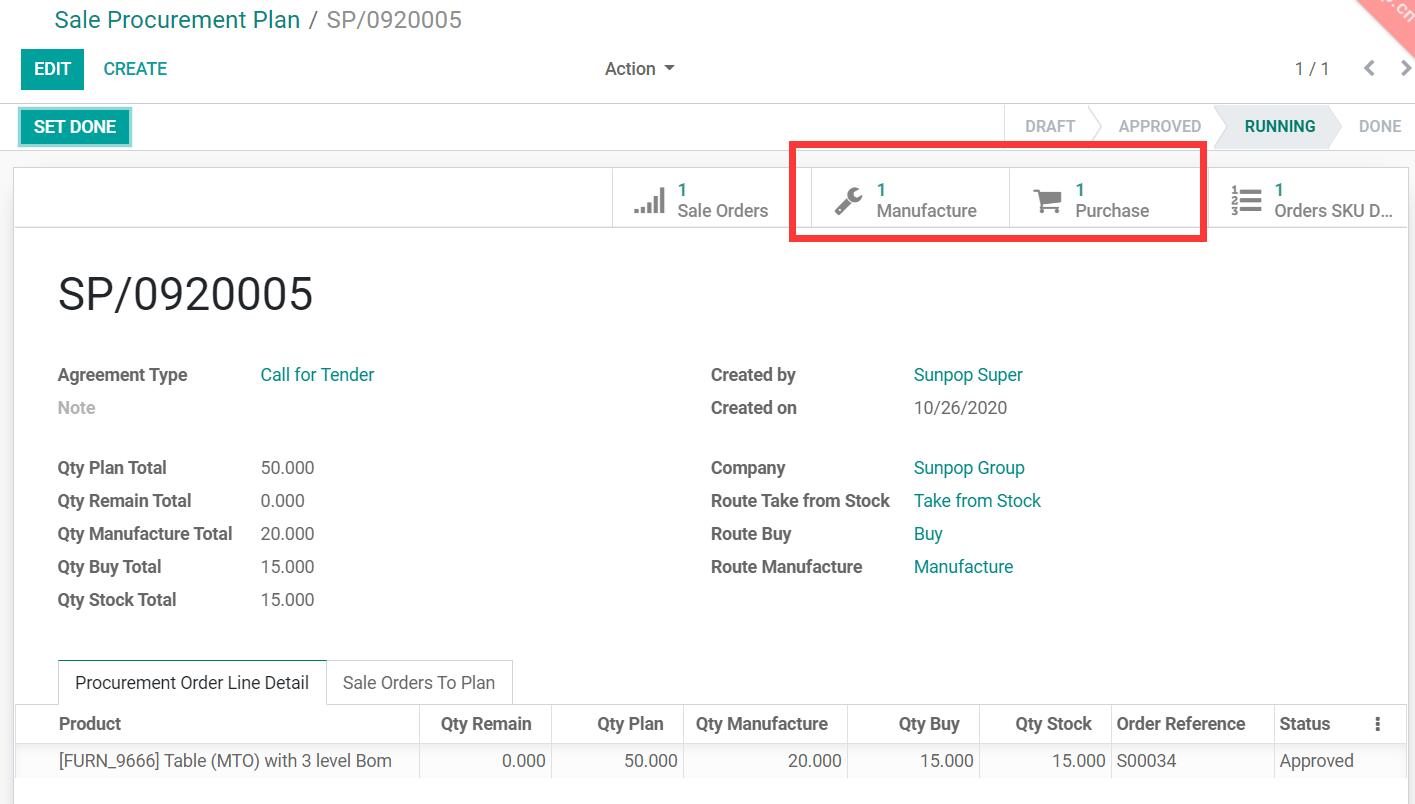
Task: Sort table by Qty Remain column
Action: coord(486,724)
